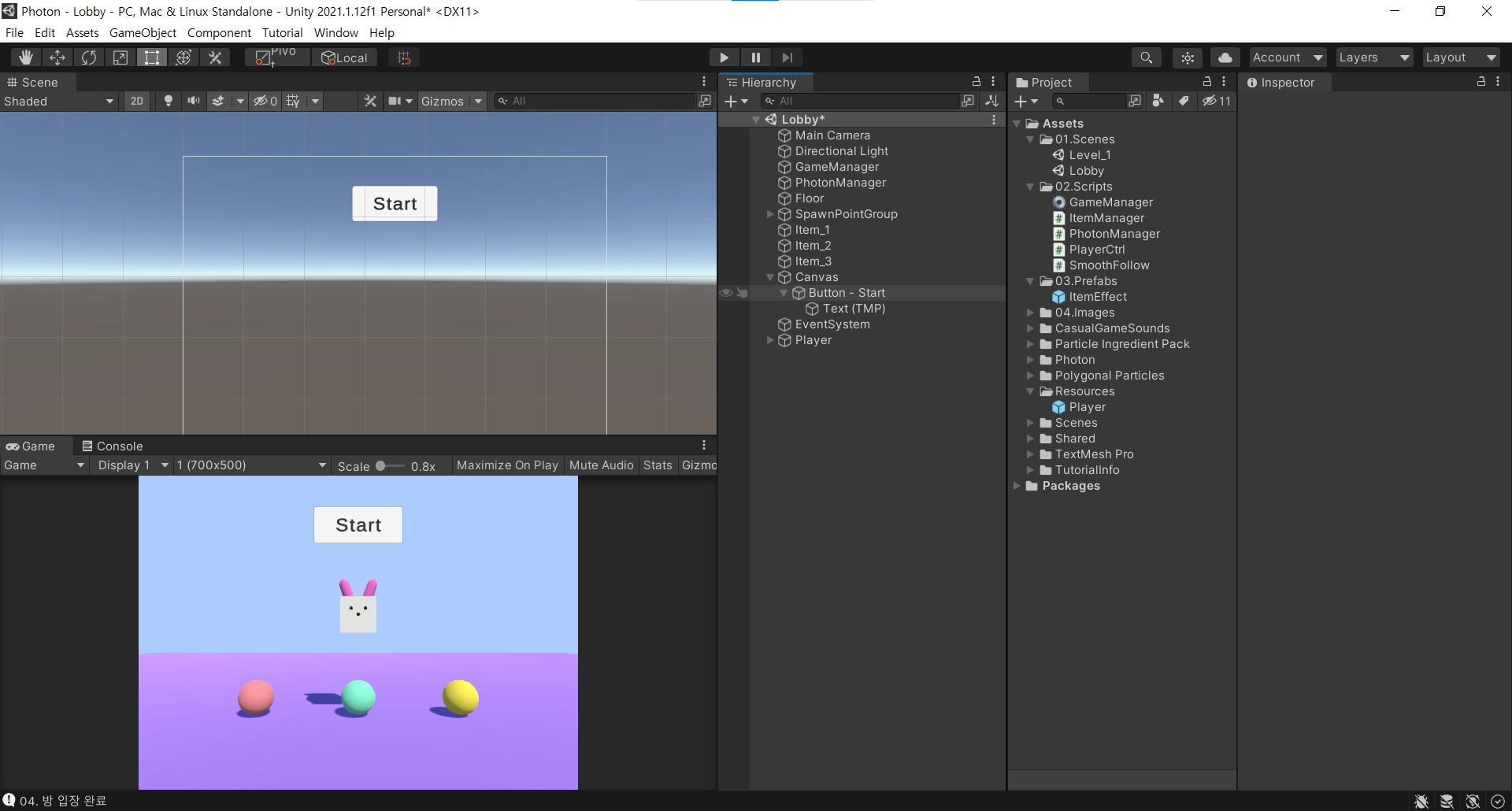This screenshot has height=811, width=1512.
Task: Expand 04.Images folder
Action: (x=1030, y=313)
